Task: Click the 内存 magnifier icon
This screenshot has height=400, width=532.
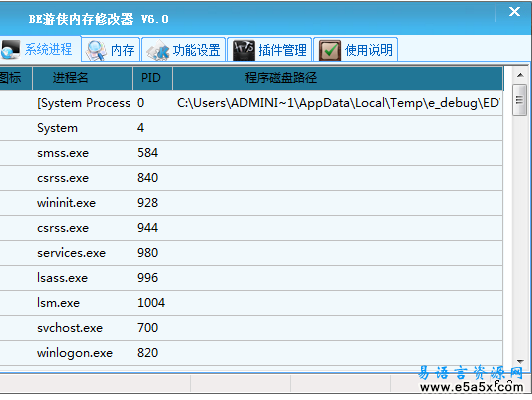Action: [96, 50]
